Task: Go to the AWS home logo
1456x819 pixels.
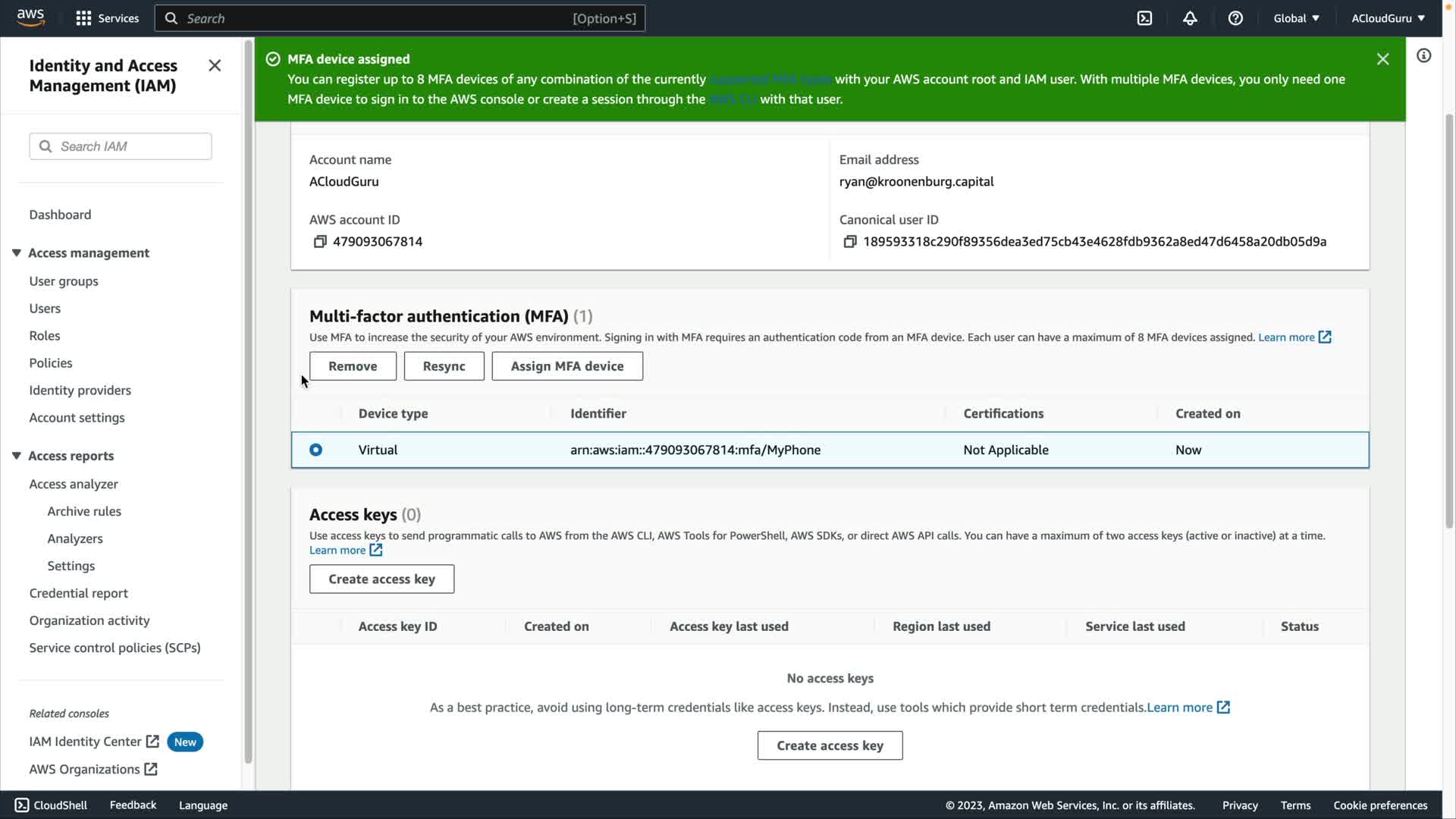Action: coord(30,17)
